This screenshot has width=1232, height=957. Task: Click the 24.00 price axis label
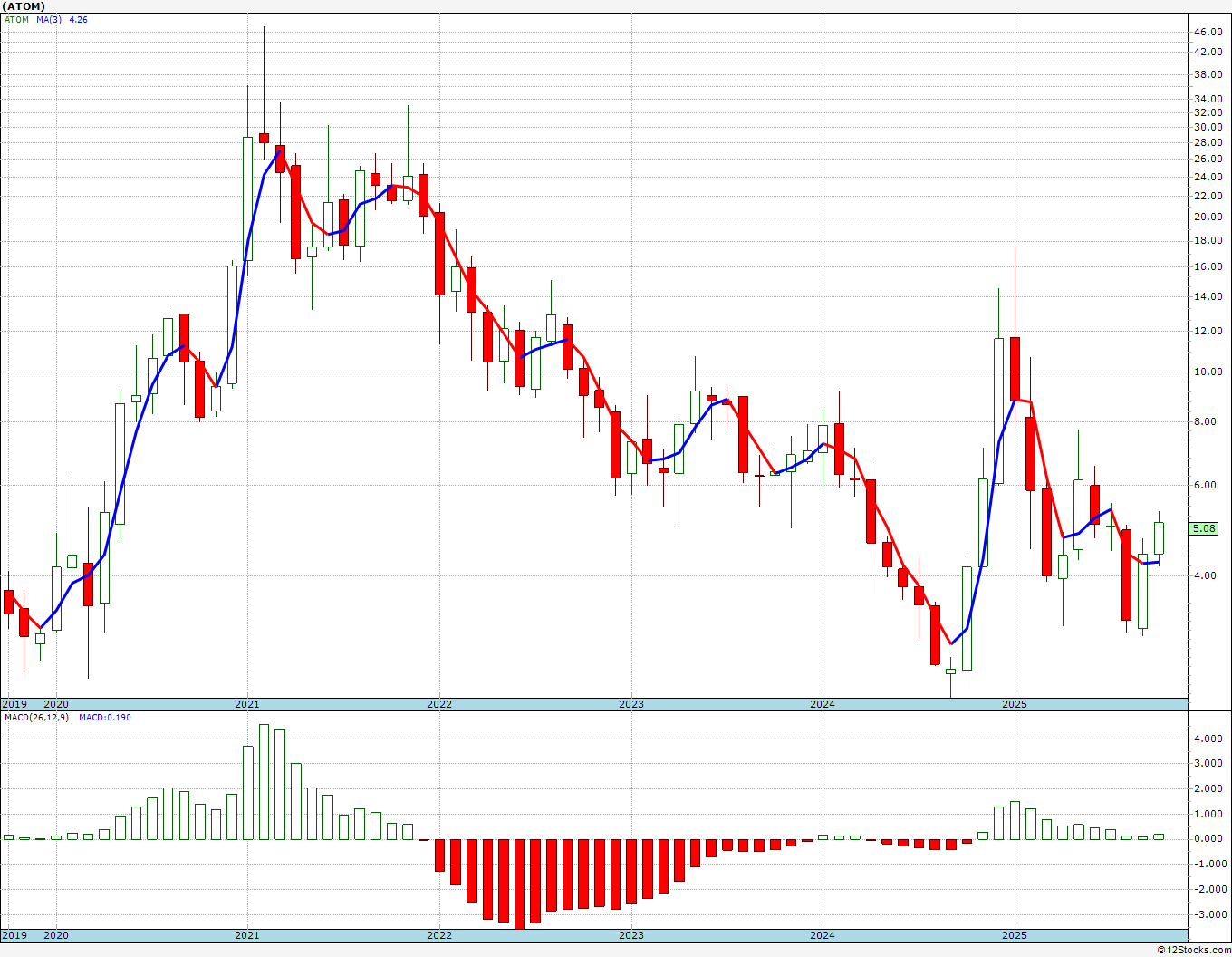coord(1208,178)
